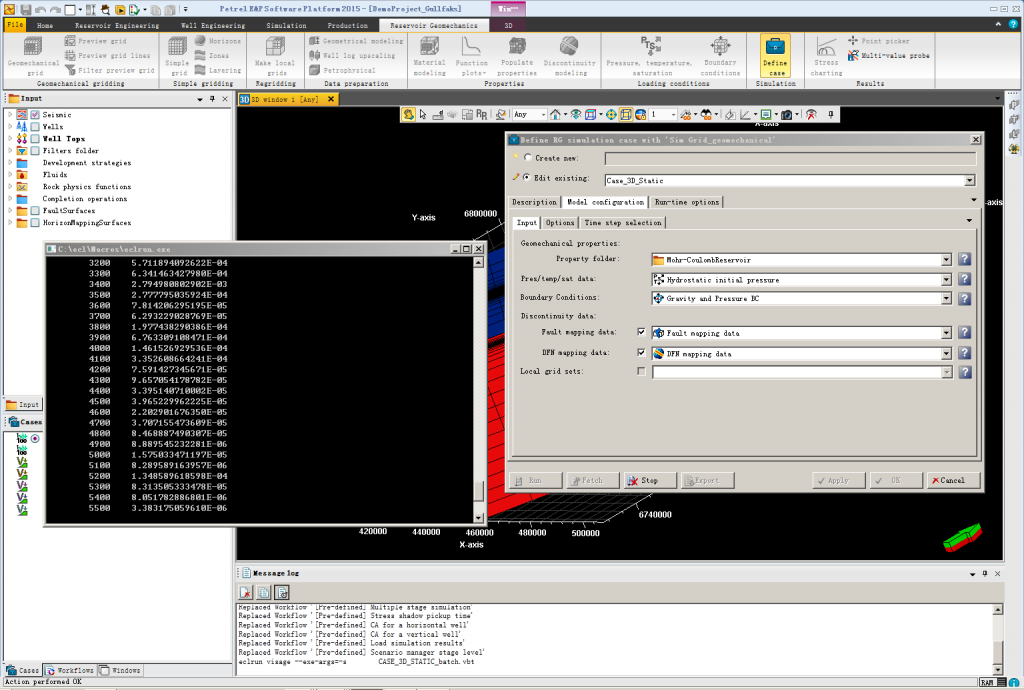
Task: Open the File ribbon tab
Action: (x=15, y=25)
